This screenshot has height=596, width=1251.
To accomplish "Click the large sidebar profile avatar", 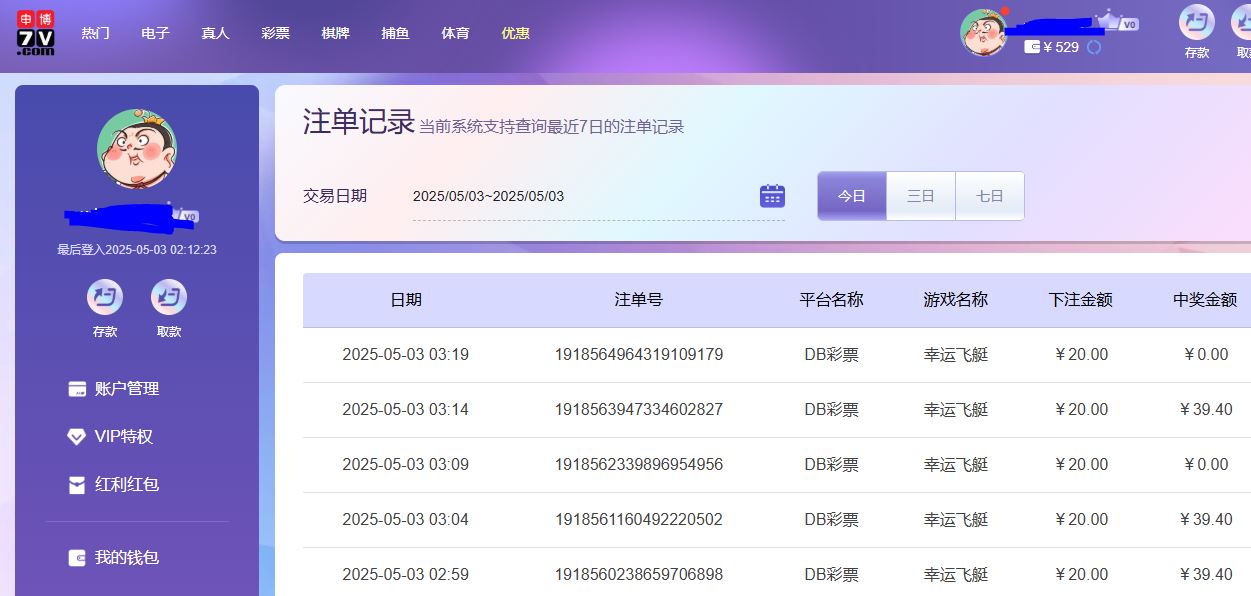I will 137,150.
